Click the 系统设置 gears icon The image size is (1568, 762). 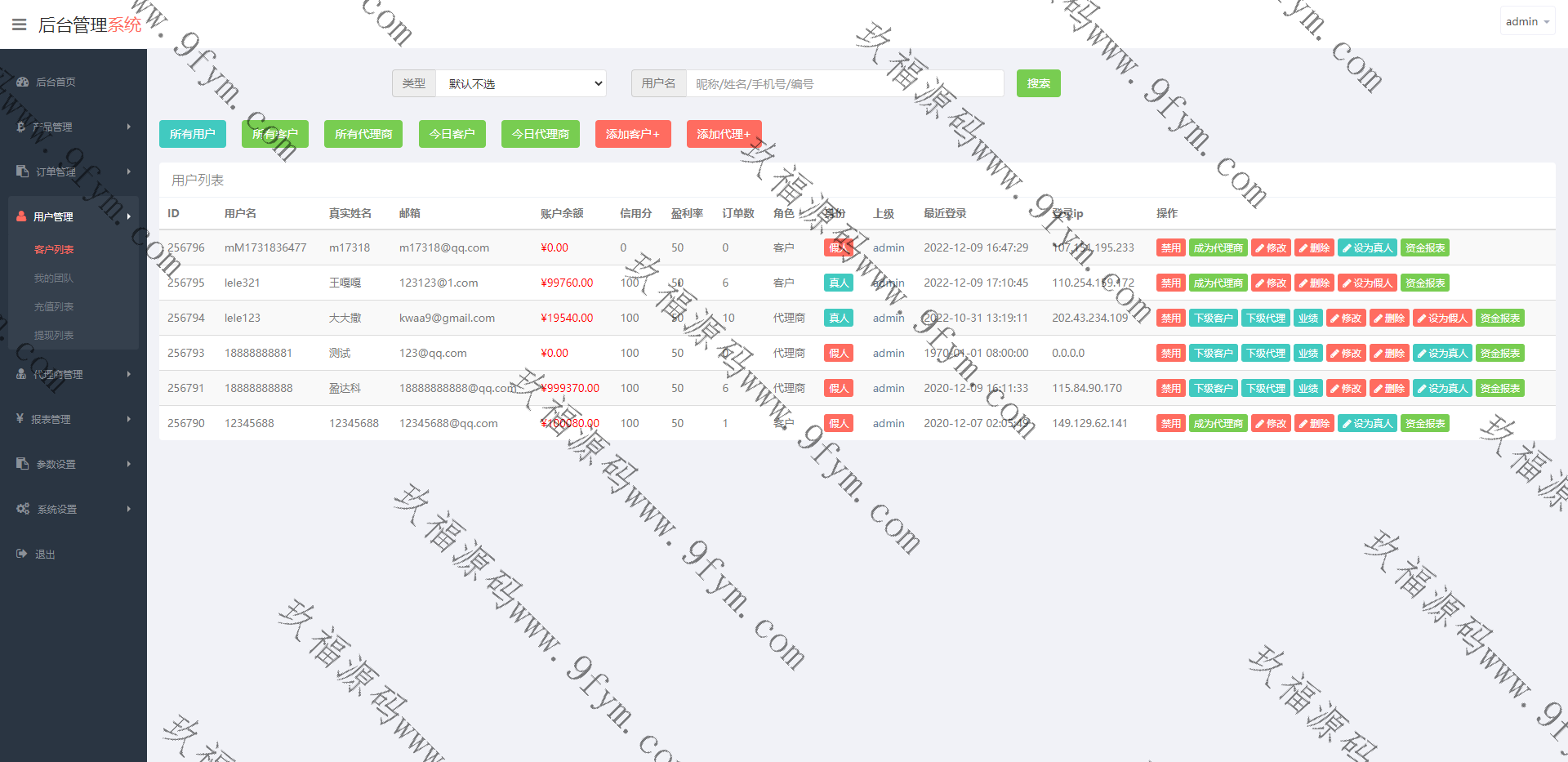coord(23,509)
